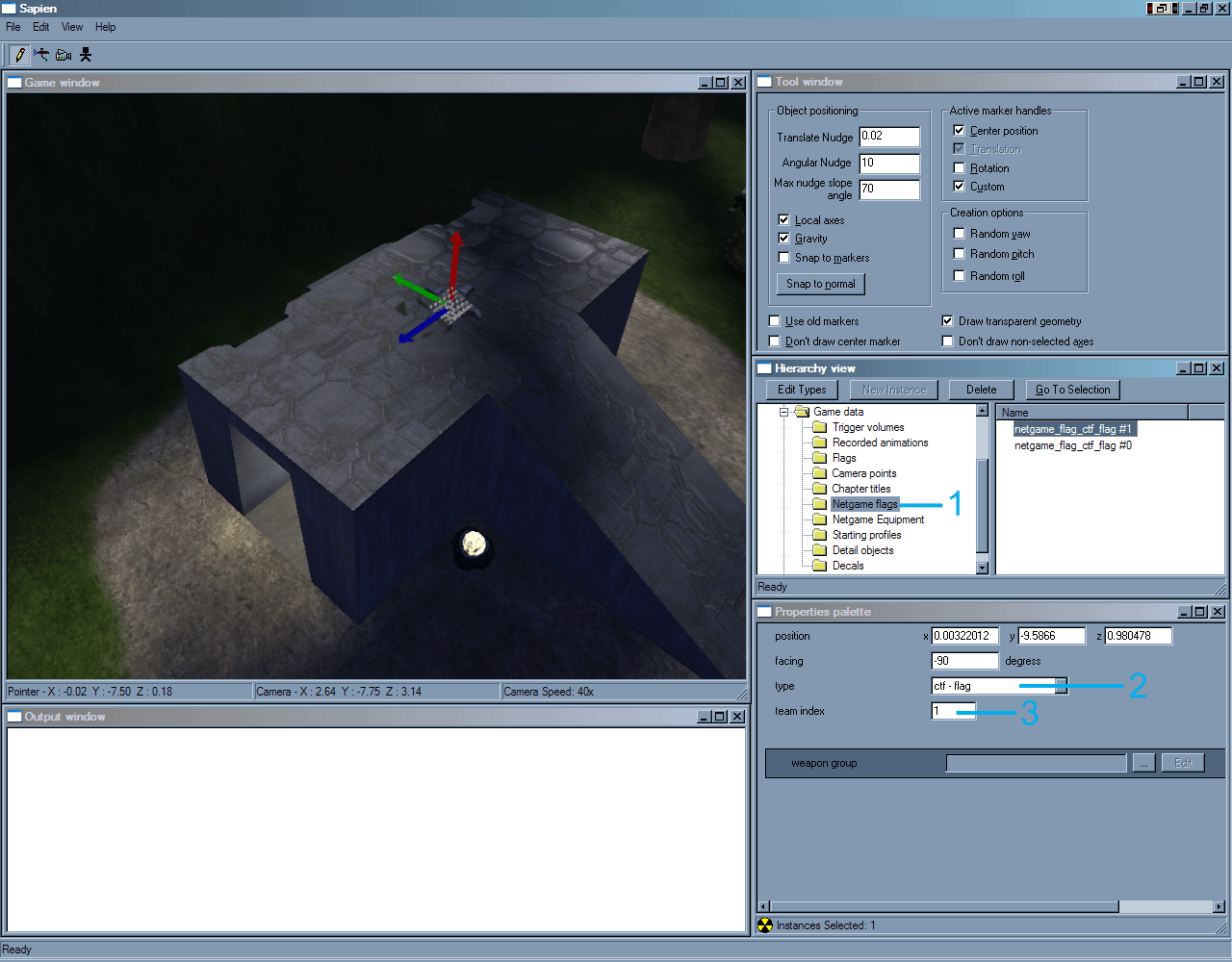Screen dimensions: 1232x962
Task: Select the pencil edit tool
Action: point(20,55)
